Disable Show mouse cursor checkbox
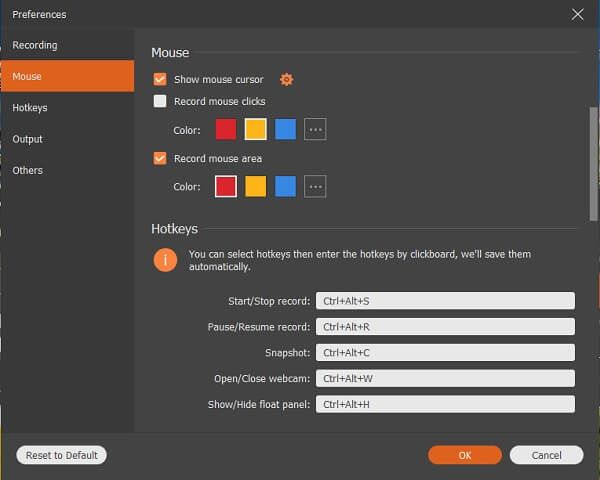Viewport: 600px width, 480px height. tap(160, 79)
